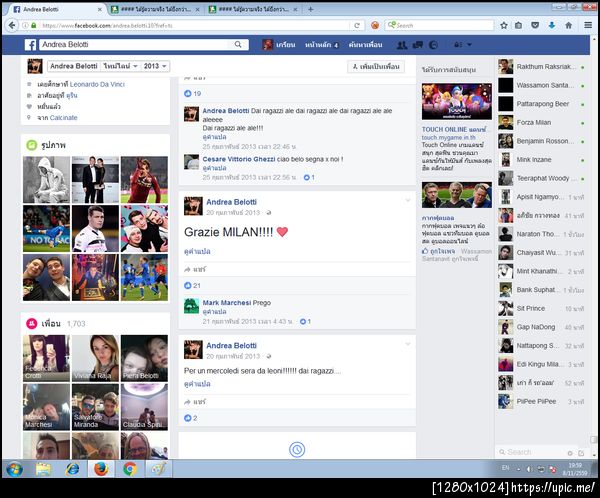Viewport: 600px width, 498px height.
Task: Click the Facebook logo icon
Action: [x=31, y=45]
